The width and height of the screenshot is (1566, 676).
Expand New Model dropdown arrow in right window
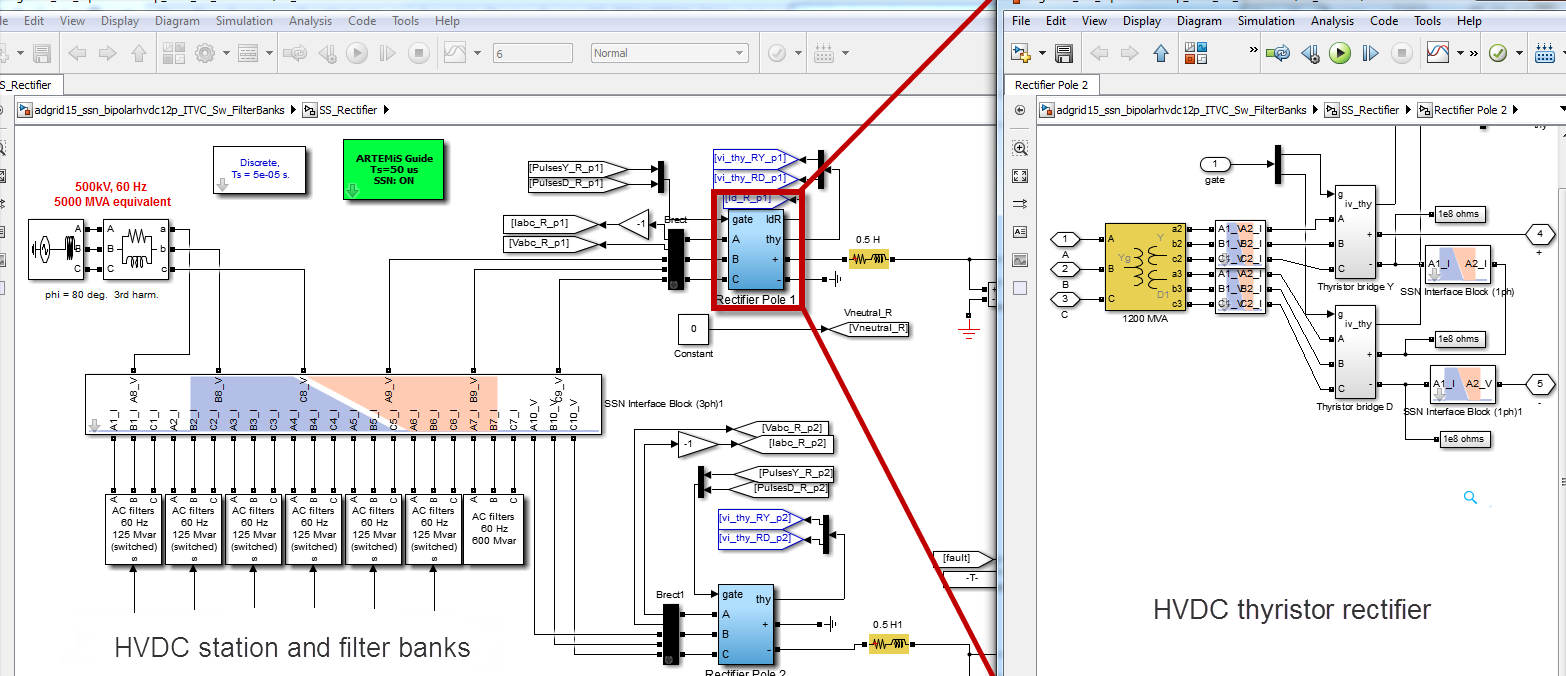tap(1041, 53)
